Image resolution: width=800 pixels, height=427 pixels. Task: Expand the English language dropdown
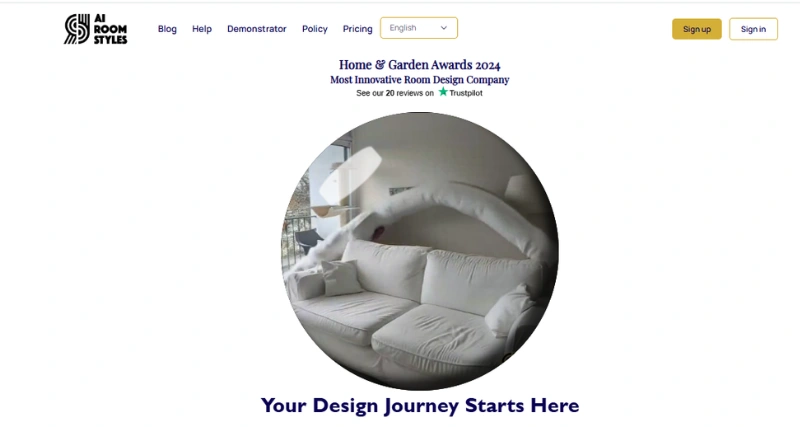419,28
